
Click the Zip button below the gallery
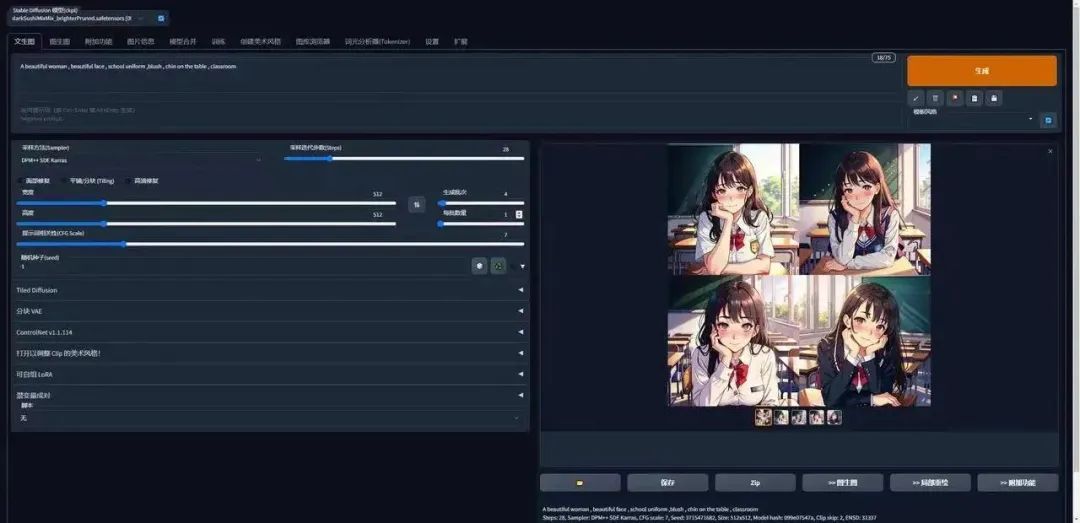[755, 482]
